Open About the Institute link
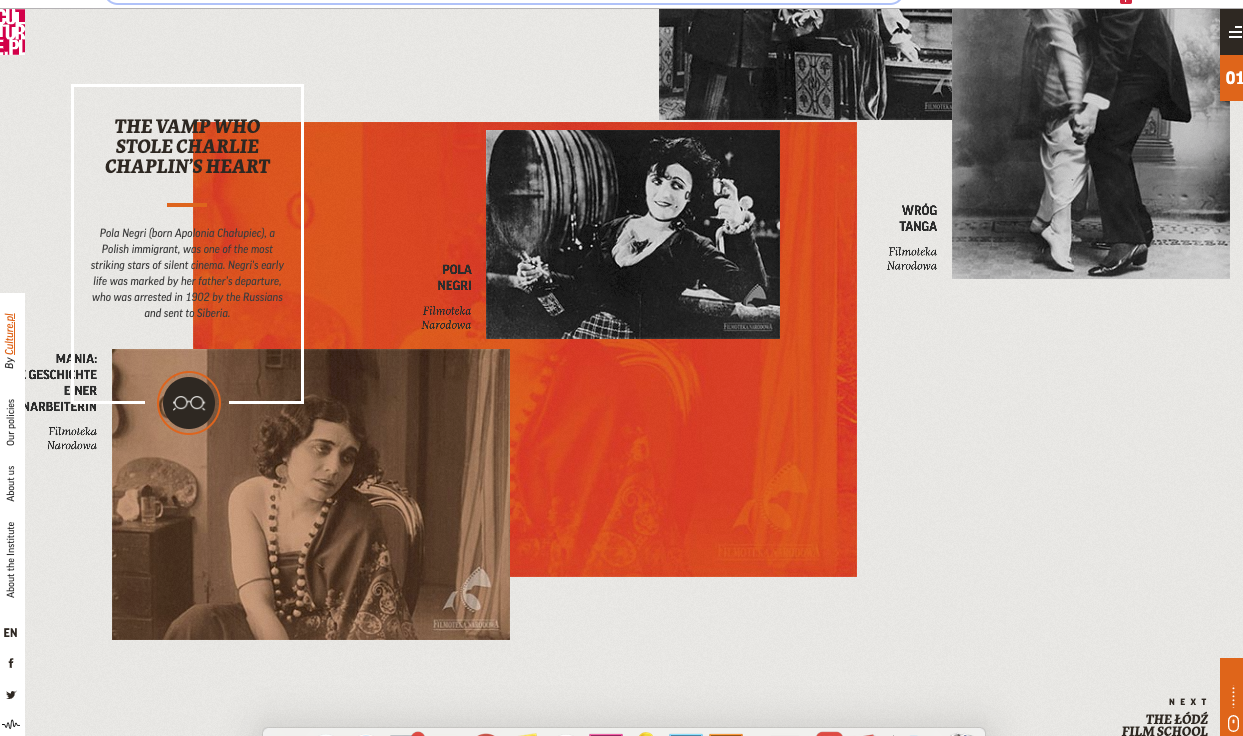This screenshot has height=736, width=1243. 11,560
